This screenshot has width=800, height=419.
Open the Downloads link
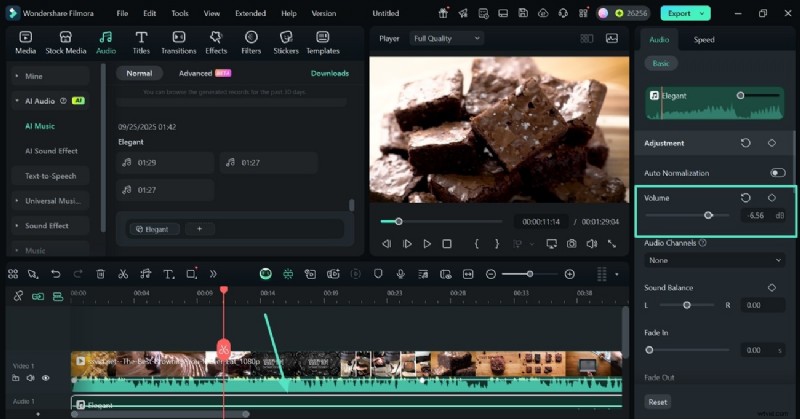330,73
